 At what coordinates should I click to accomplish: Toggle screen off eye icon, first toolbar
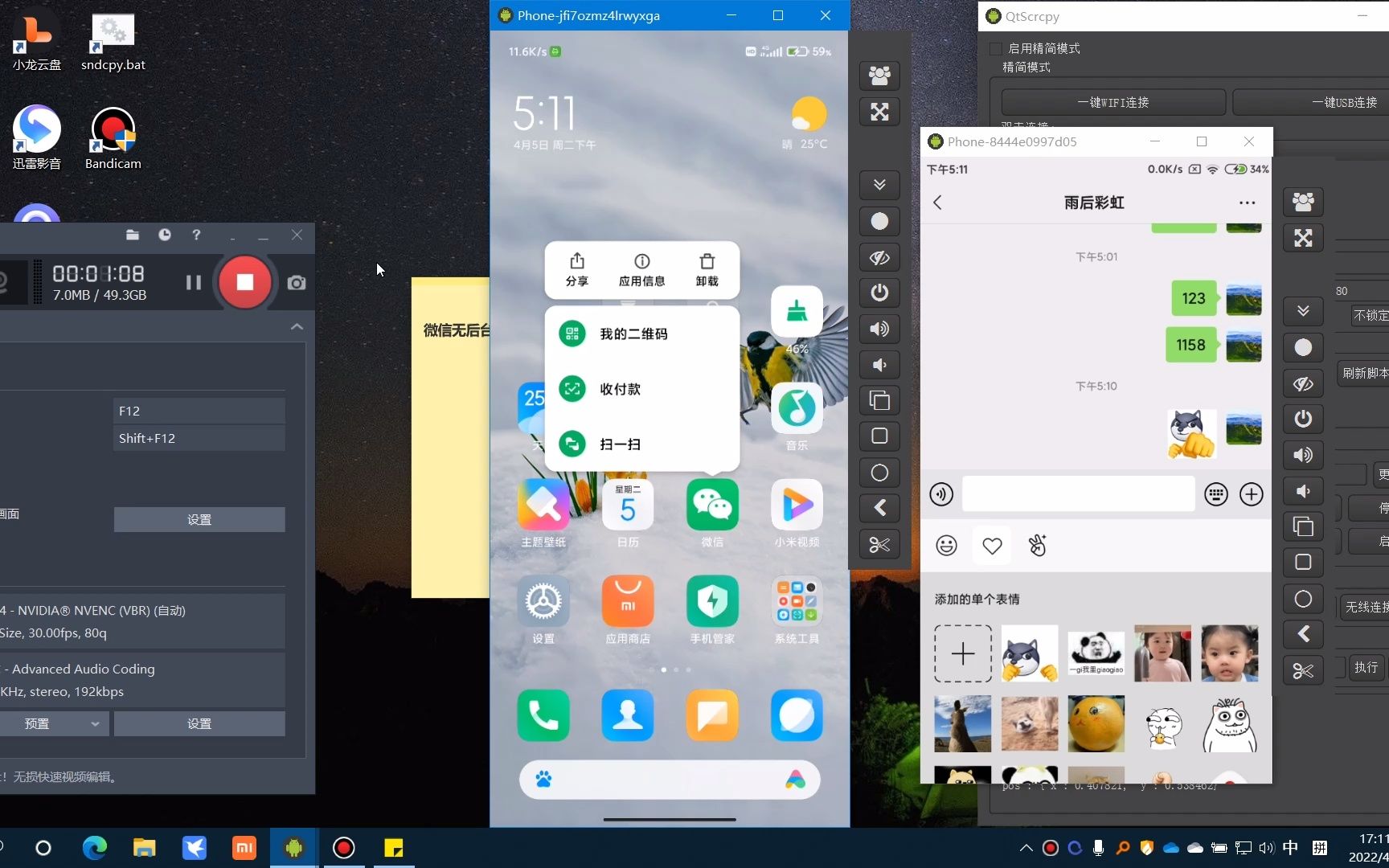(x=879, y=257)
